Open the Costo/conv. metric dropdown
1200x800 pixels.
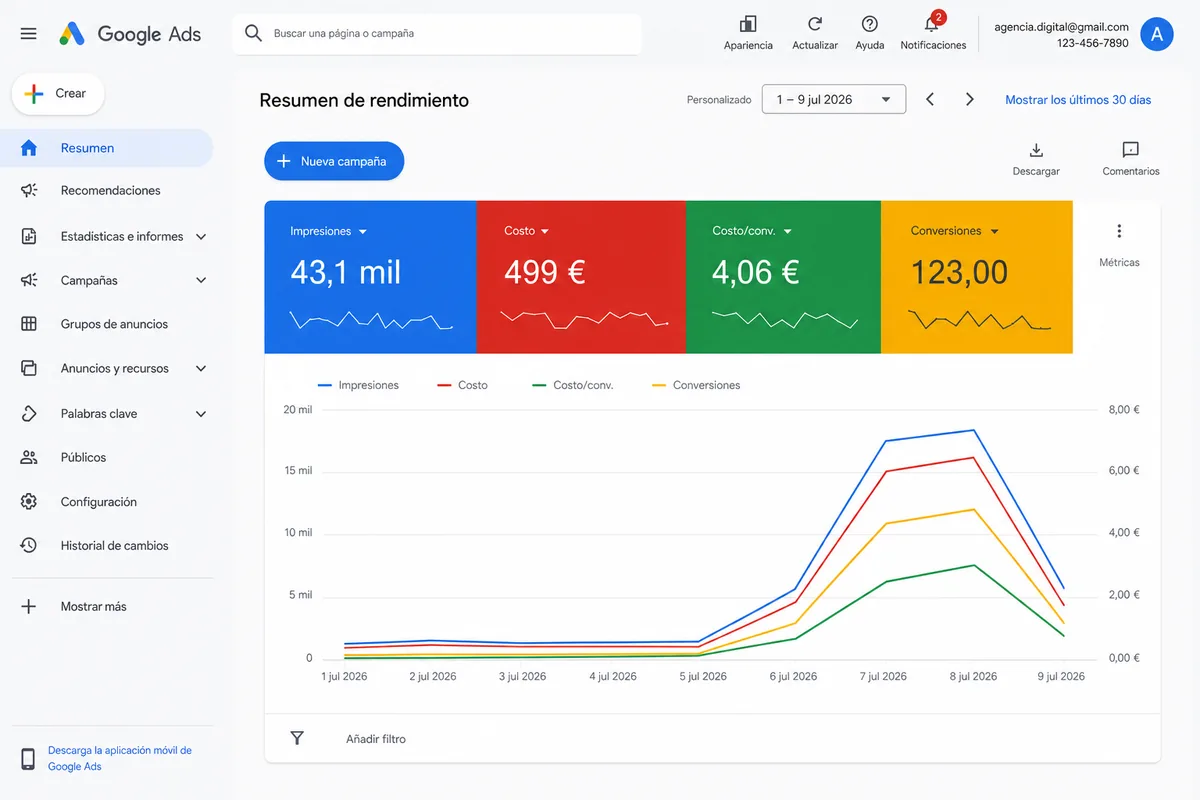788,232
